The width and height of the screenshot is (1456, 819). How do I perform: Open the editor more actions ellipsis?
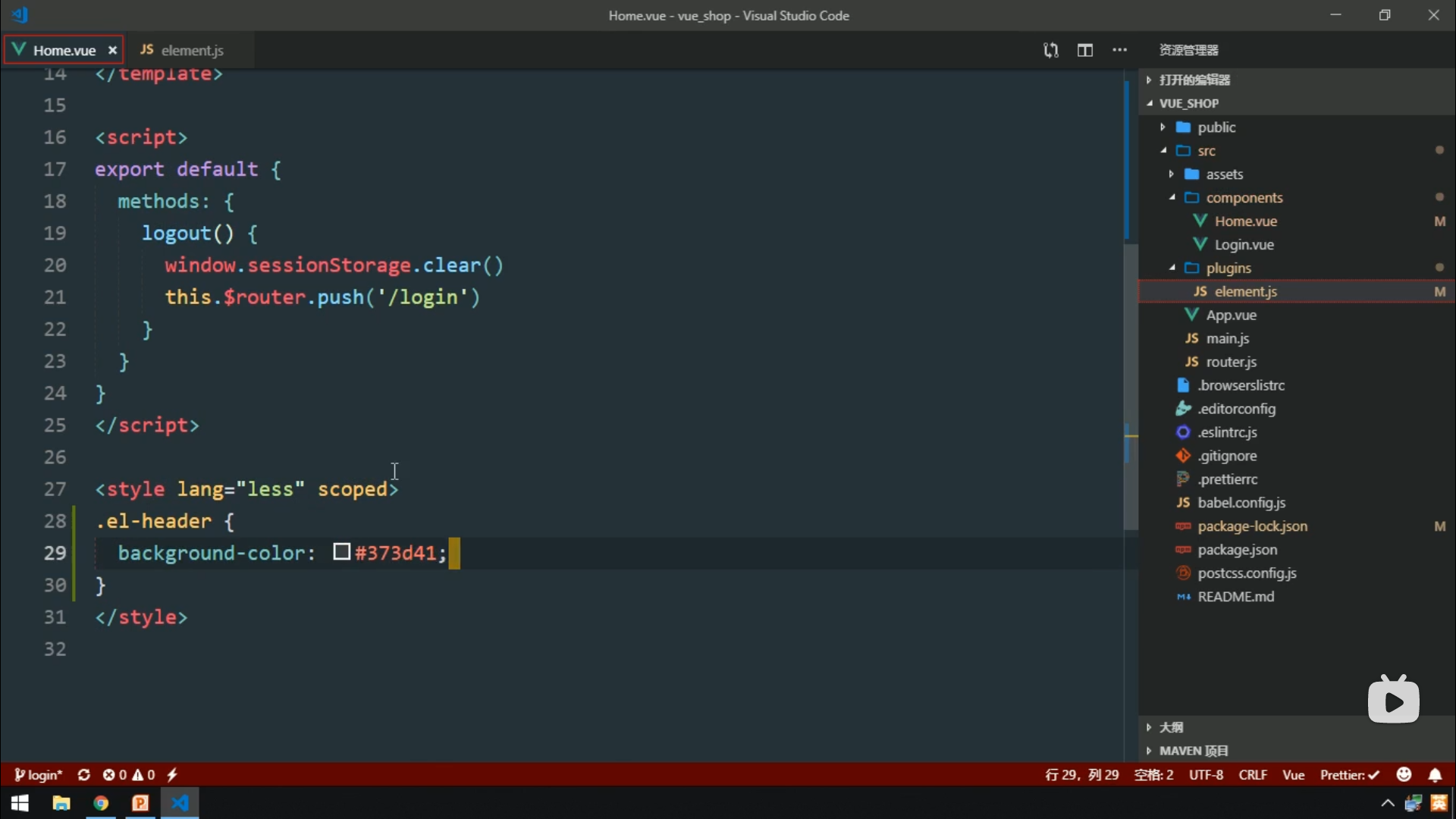click(x=1119, y=50)
